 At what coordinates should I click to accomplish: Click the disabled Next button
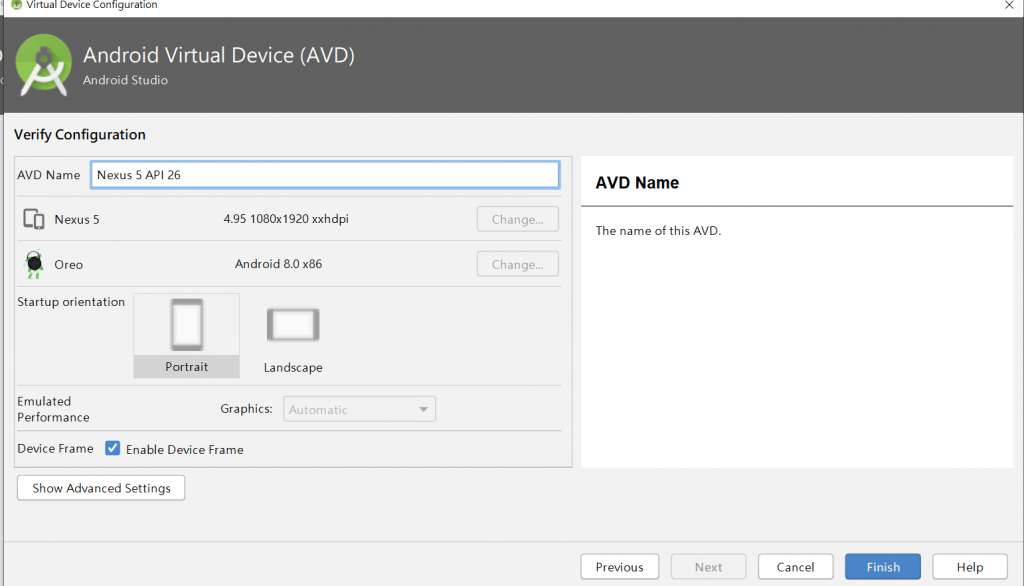(709, 567)
